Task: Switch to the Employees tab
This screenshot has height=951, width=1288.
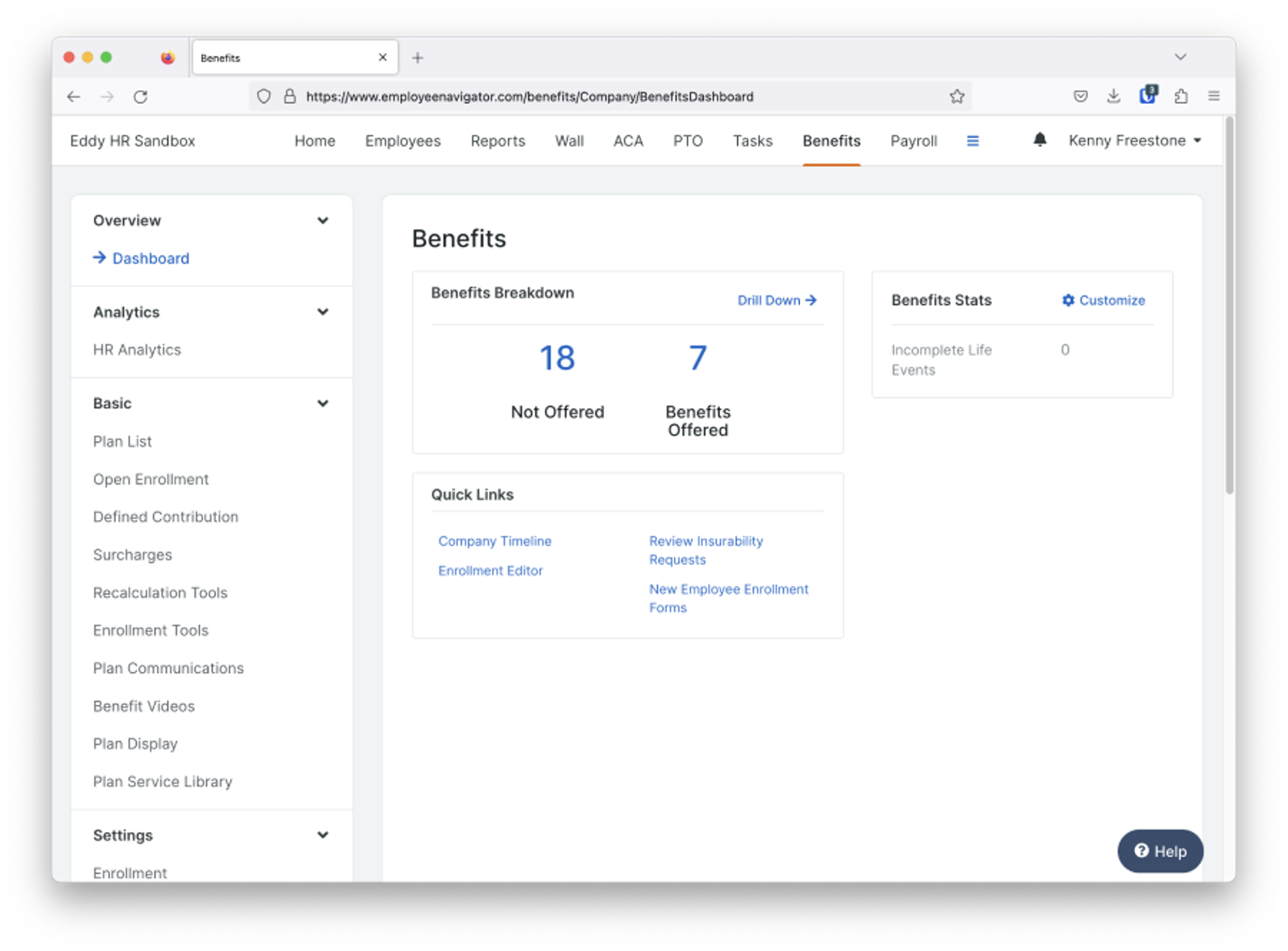Action: [x=402, y=141]
